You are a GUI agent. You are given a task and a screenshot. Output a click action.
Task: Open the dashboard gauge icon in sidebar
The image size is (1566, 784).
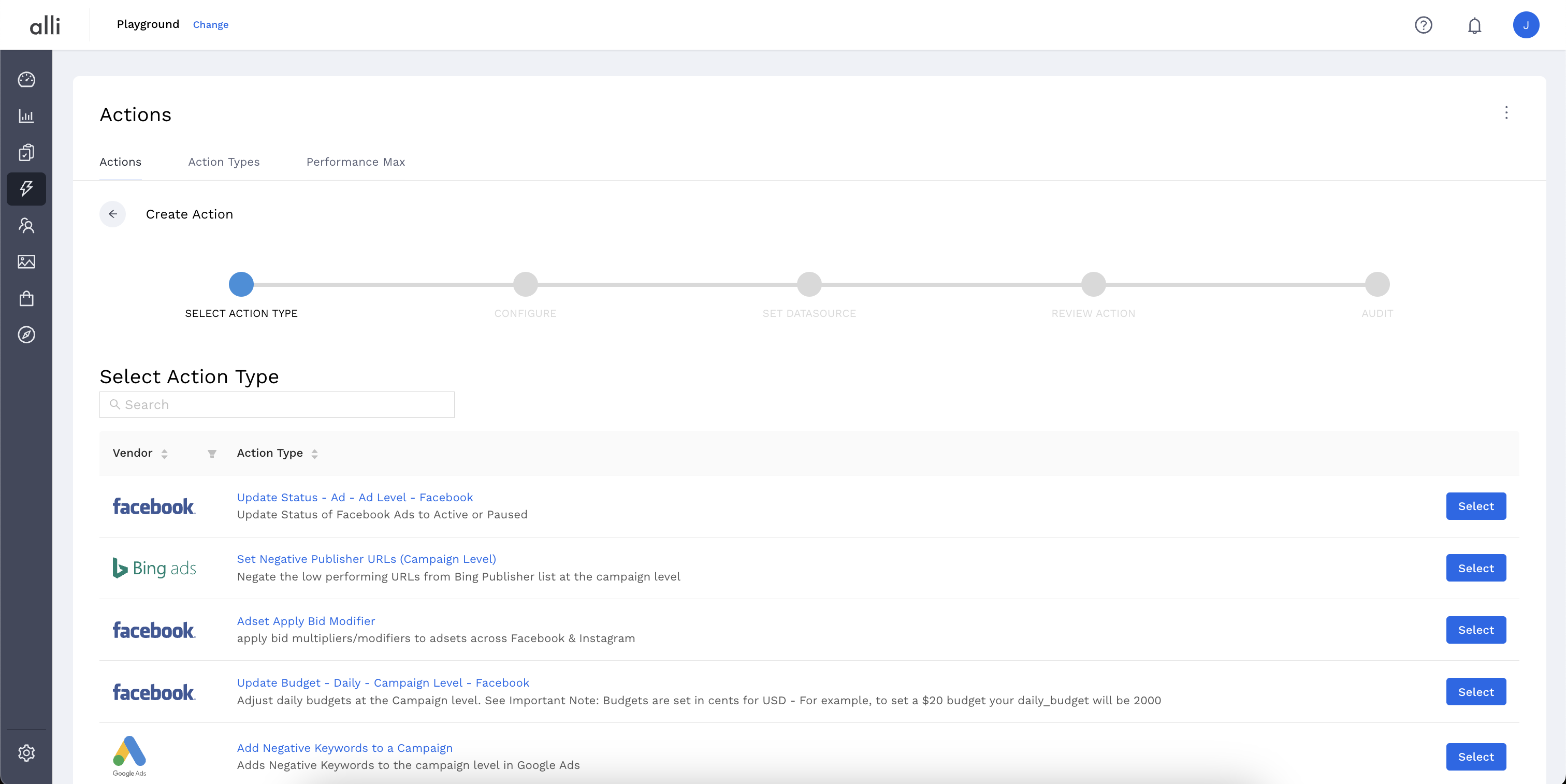click(x=26, y=80)
